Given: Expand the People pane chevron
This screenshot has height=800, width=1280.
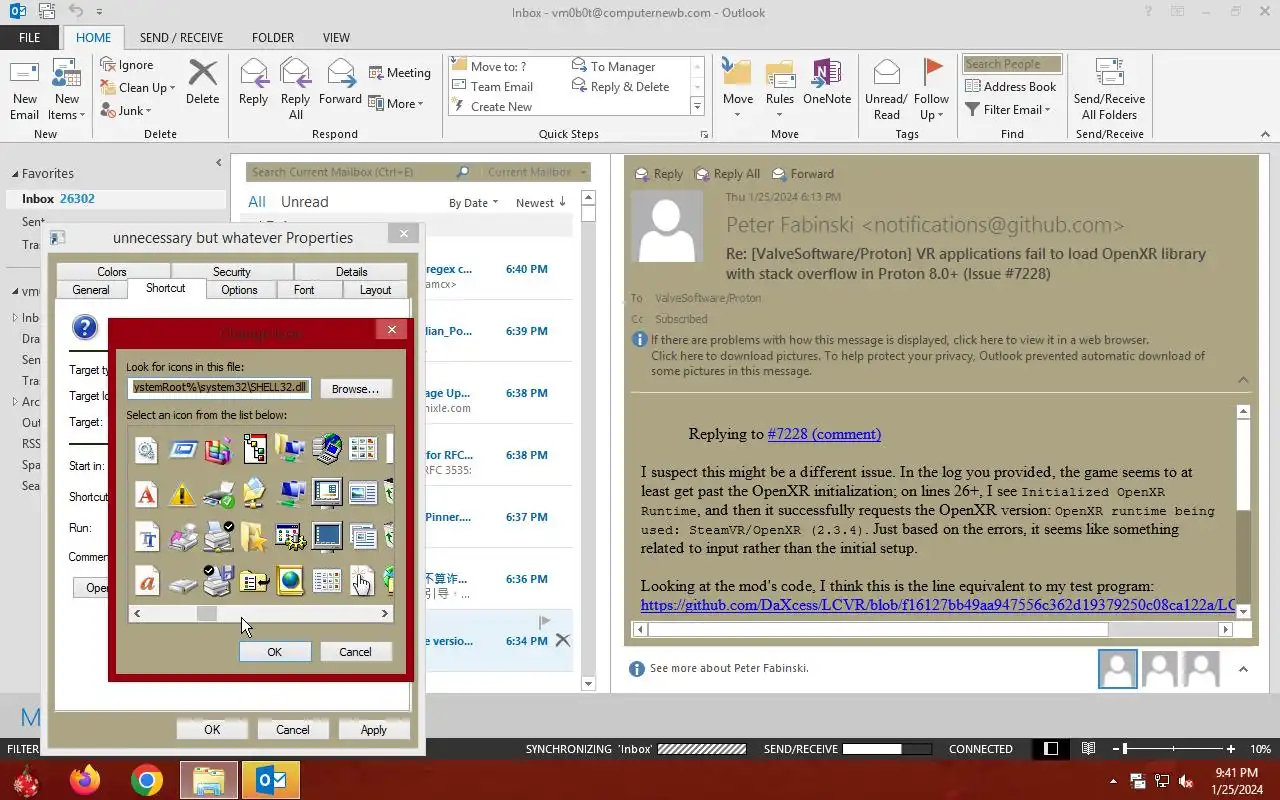Looking at the screenshot, I should (1243, 669).
